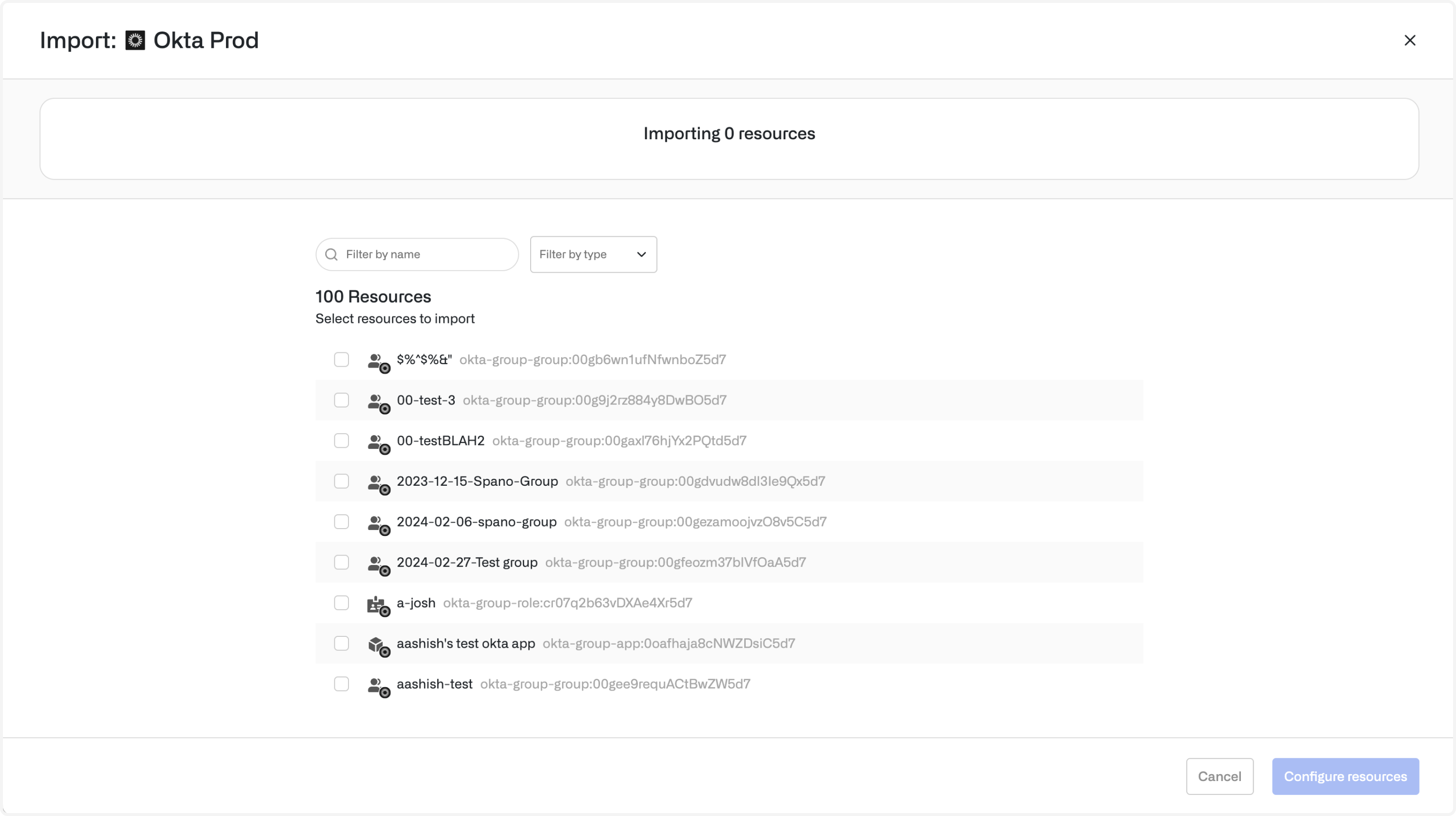This screenshot has height=816, width=1456.
Task: Check the $%^$%&" group checkbox
Action: point(342,360)
